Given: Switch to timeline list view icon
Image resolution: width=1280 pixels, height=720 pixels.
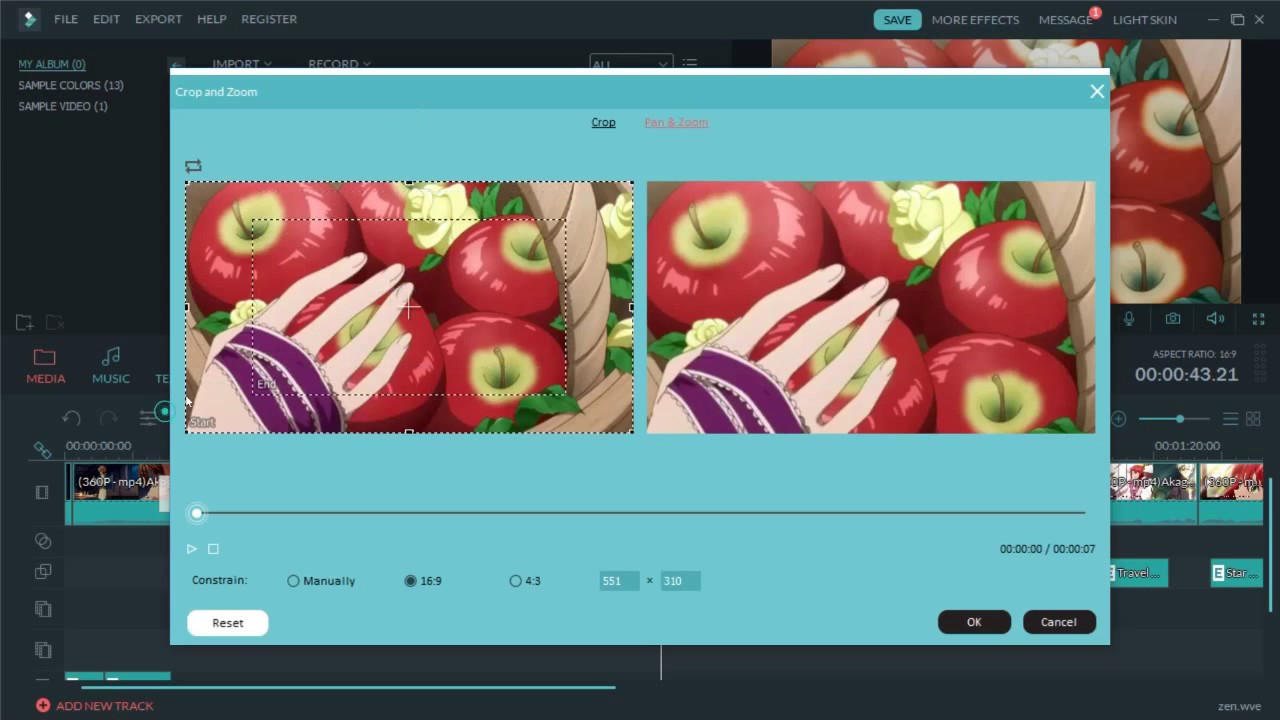Looking at the screenshot, I should tap(1231, 419).
